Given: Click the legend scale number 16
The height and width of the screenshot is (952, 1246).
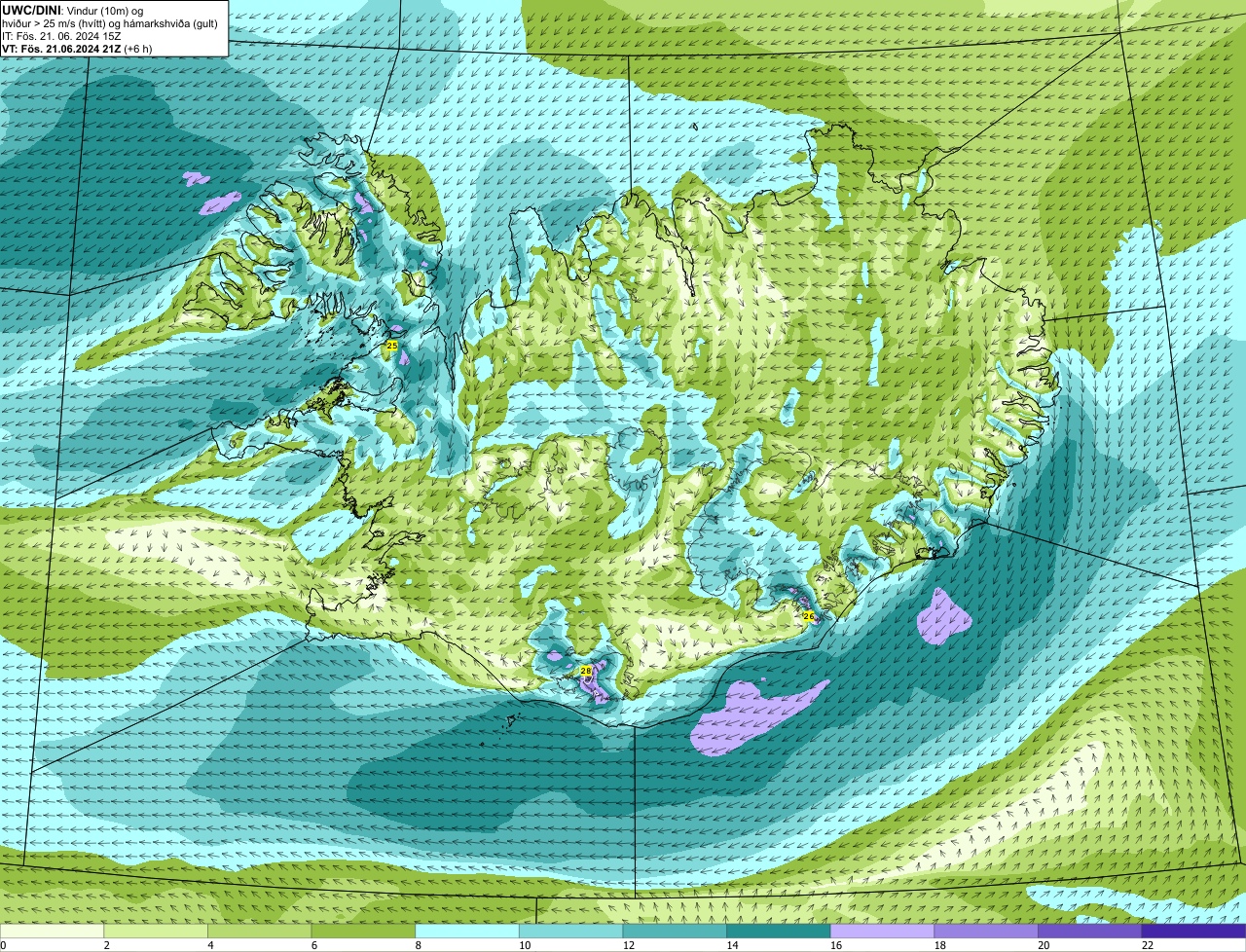Looking at the screenshot, I should coord(835,945).
